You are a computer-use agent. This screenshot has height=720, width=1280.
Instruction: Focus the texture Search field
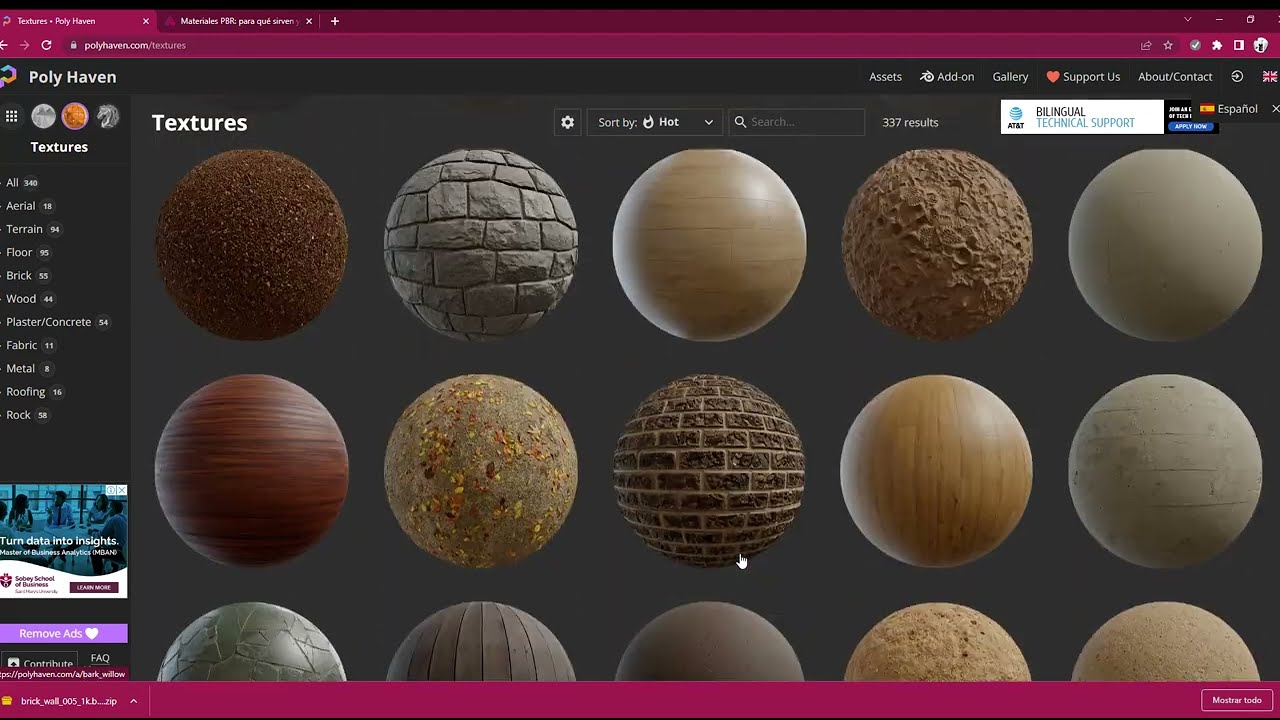[x=797, y=122]
